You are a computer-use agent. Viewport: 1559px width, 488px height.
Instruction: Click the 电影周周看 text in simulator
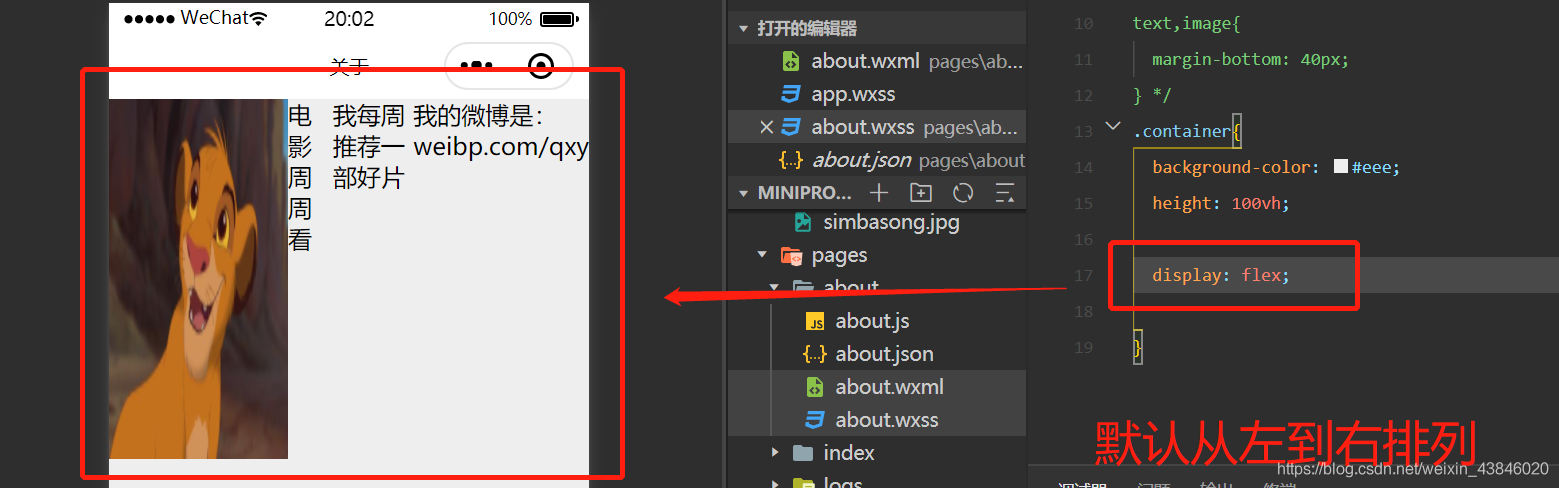pyautogui.click(x=300, y=178)
